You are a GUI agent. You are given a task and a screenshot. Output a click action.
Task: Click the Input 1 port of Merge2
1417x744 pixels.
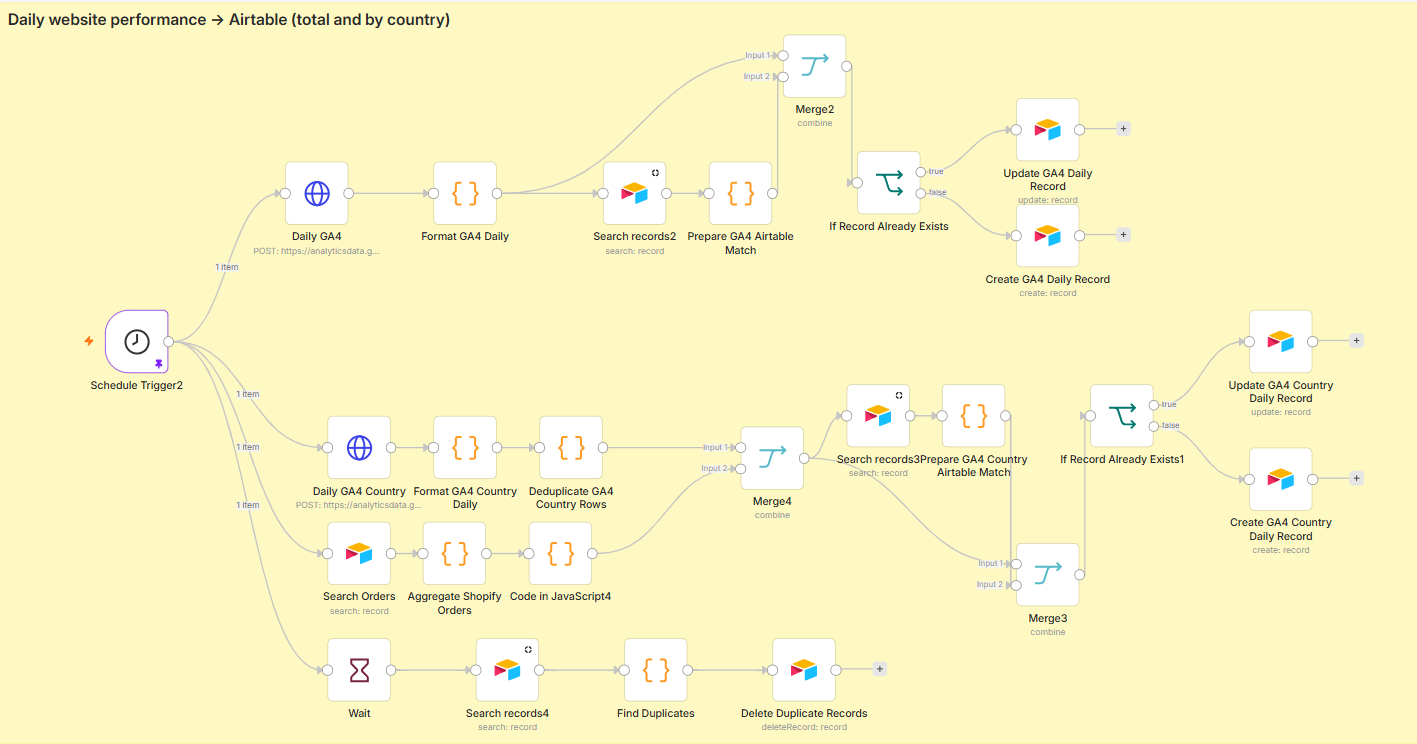point(783,56)
